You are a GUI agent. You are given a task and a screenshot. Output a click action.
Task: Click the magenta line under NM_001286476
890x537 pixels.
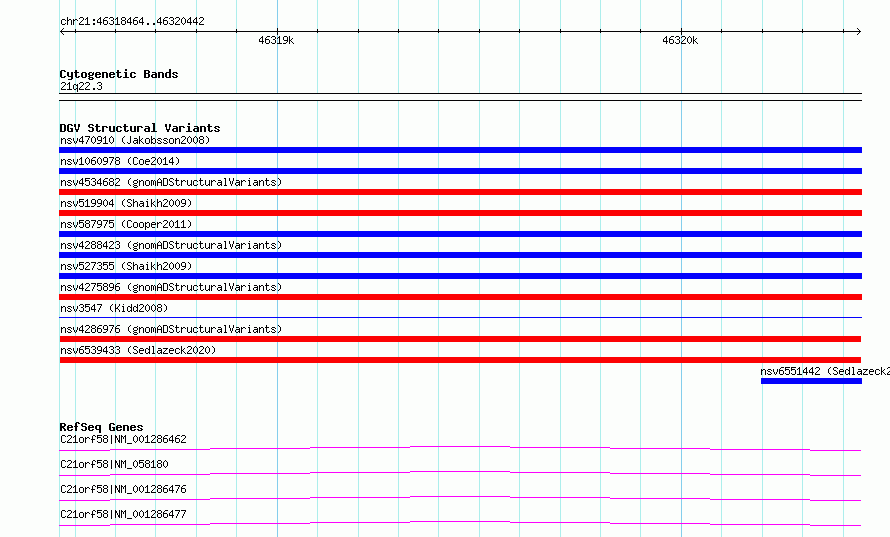tap(460, 498)
